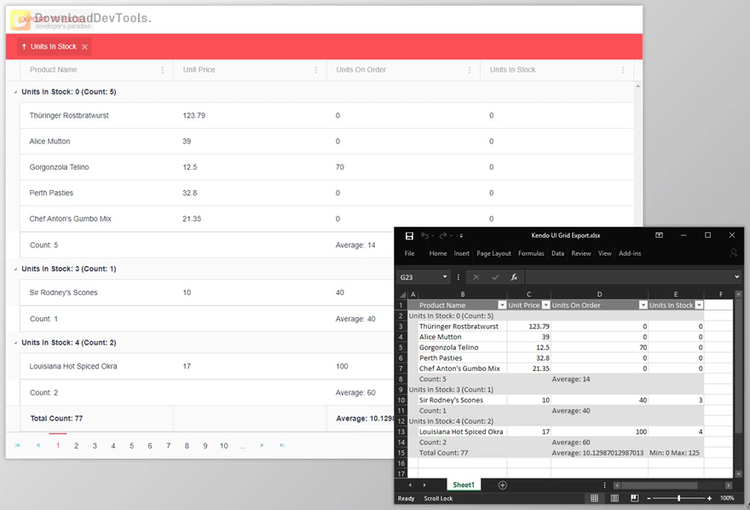
Task: Click Select All corner of the worksheet
Action: coord(402,295)
